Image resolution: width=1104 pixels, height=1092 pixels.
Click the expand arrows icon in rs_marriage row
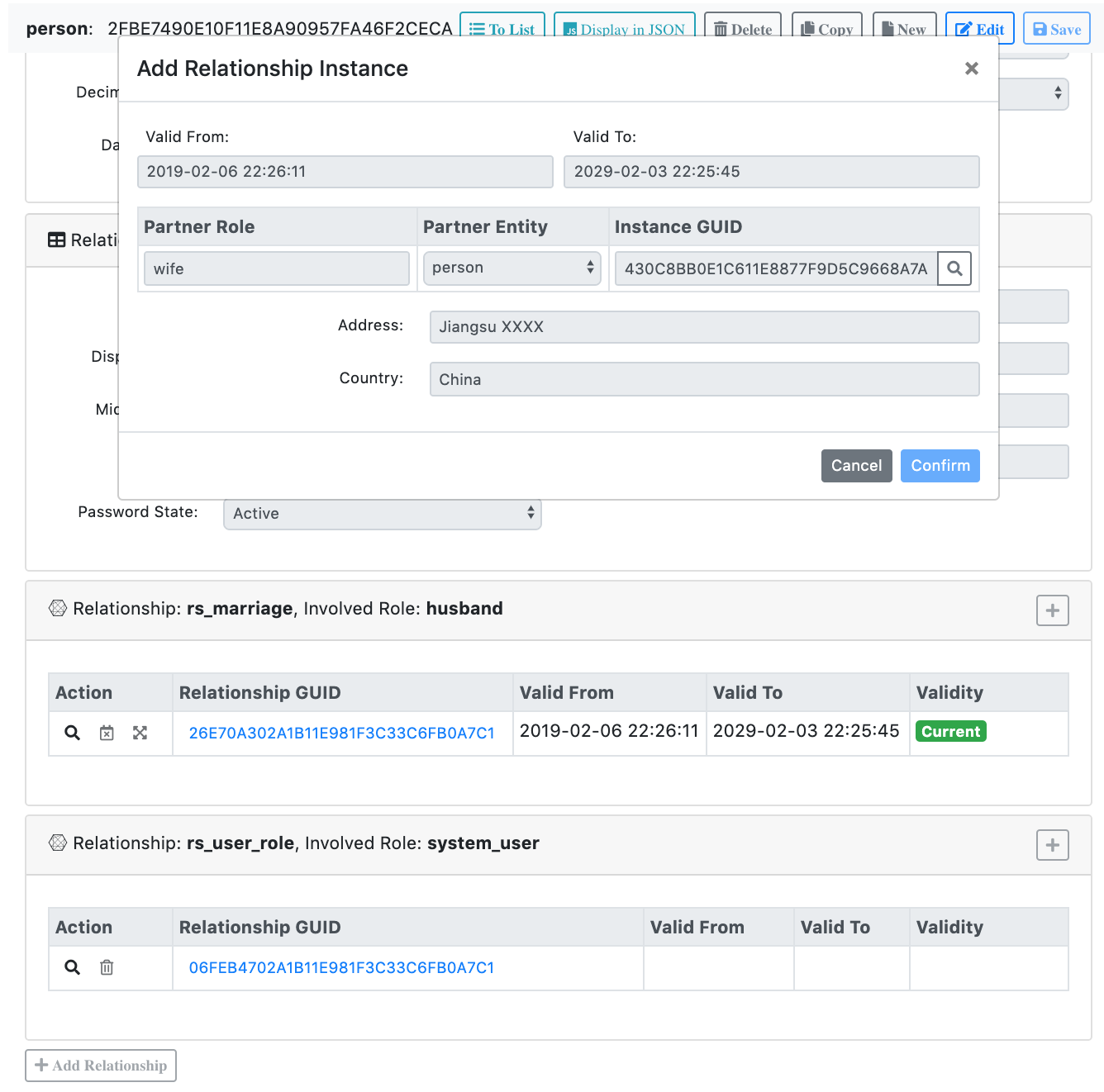(x=140, y=733)
